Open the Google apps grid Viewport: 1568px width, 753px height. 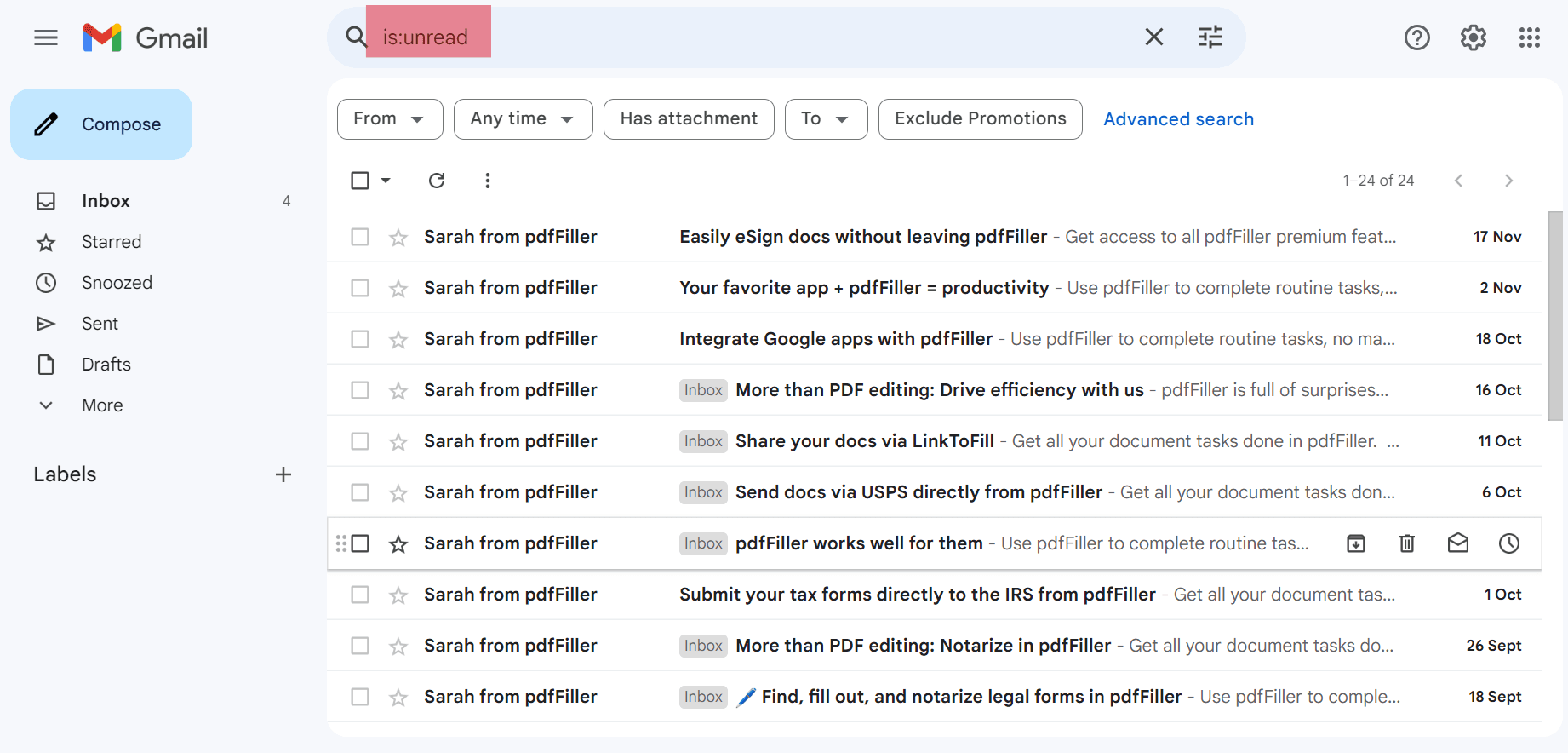tap(1529, 37)
